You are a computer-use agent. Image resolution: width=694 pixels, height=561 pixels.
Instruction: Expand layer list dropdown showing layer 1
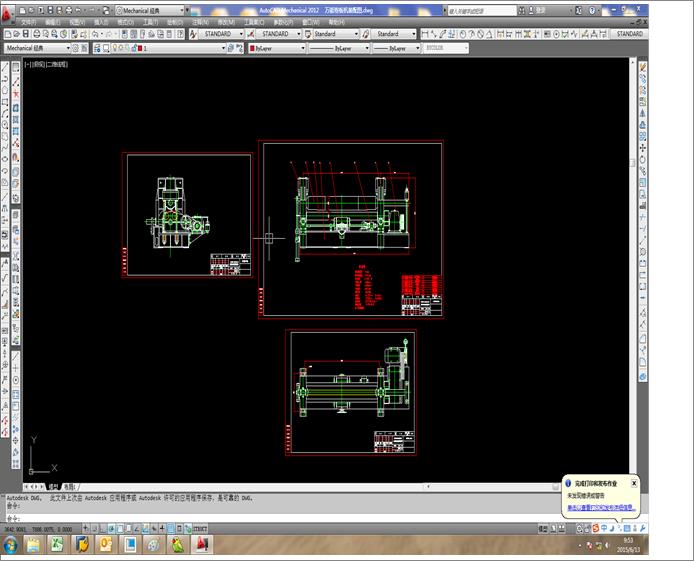point(223,48)
